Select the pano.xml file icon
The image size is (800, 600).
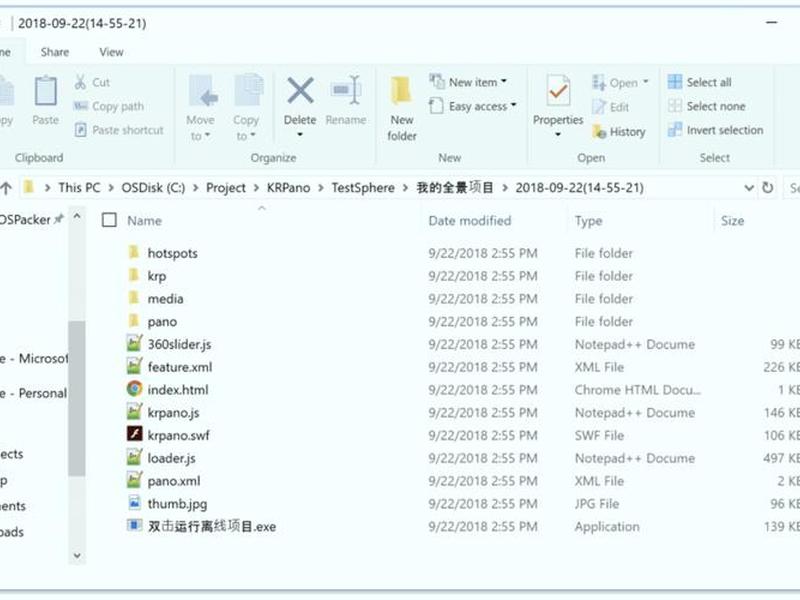(x=134, y=480)
